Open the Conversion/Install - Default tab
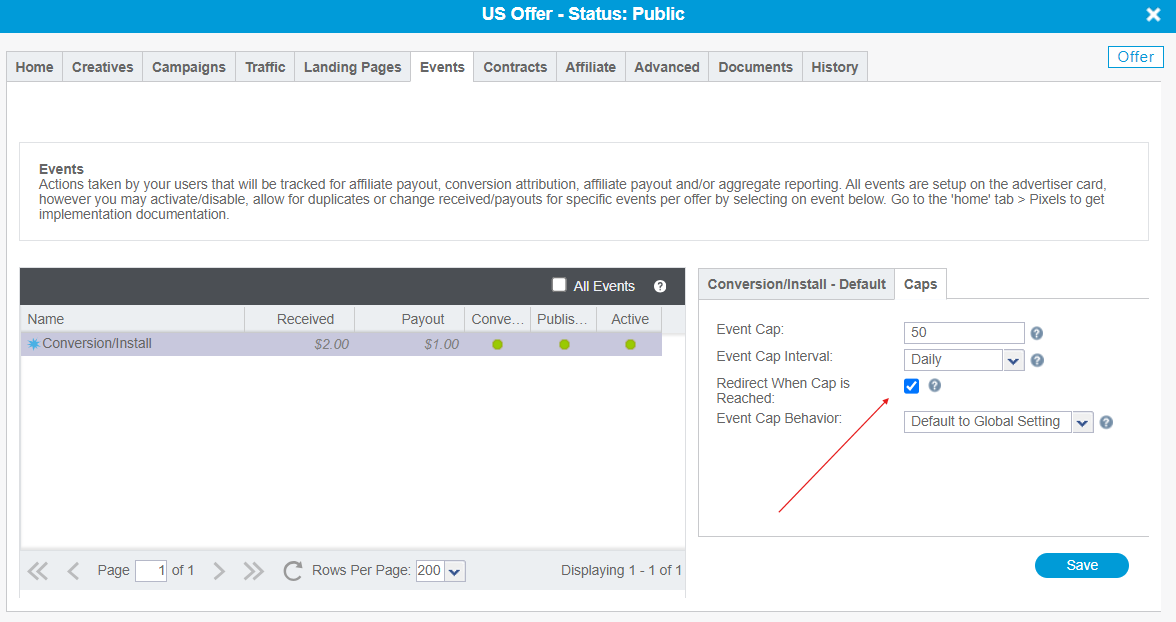 [x=796, y=284]
